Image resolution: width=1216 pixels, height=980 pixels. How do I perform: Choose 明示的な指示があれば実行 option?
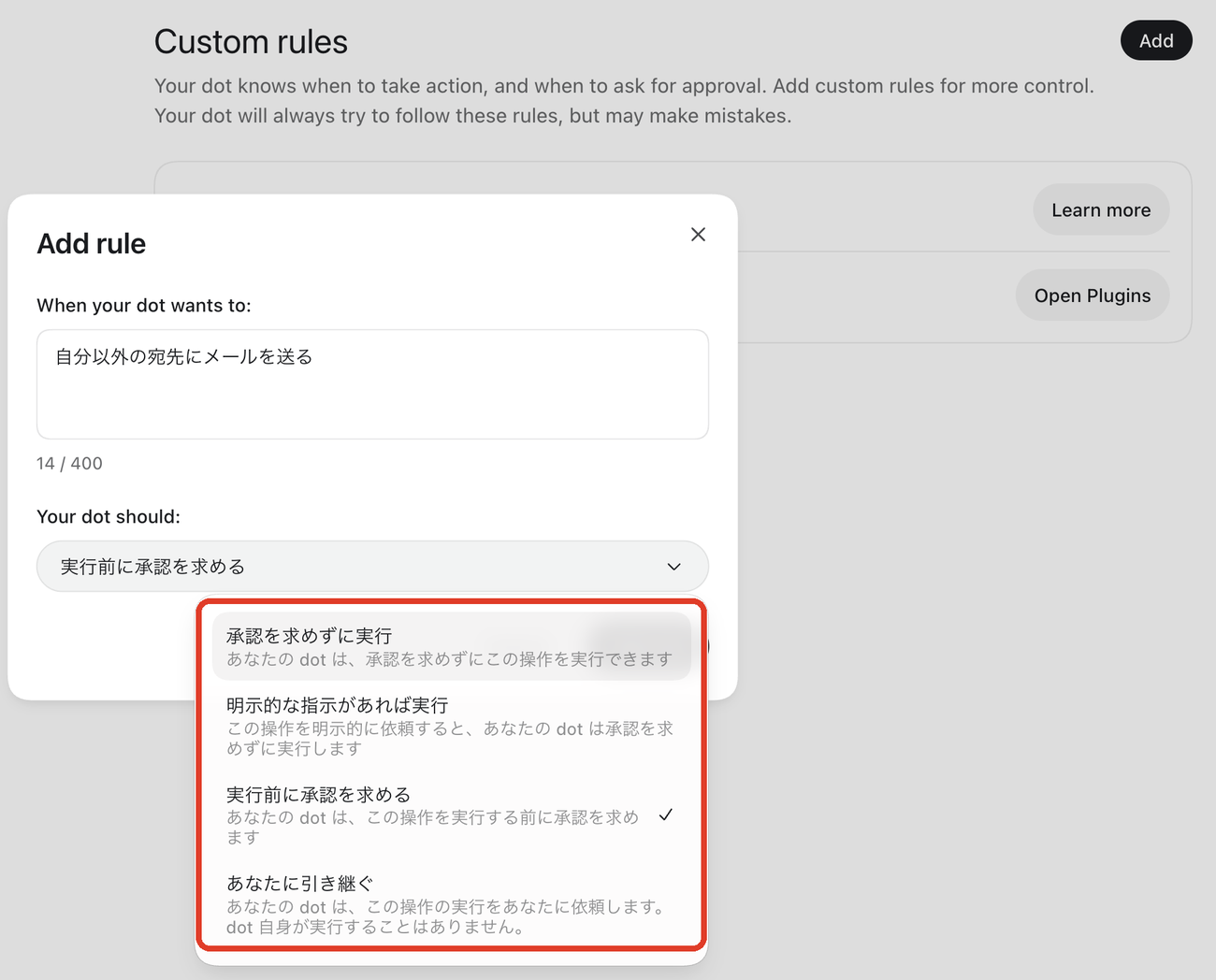click(451, 726)
